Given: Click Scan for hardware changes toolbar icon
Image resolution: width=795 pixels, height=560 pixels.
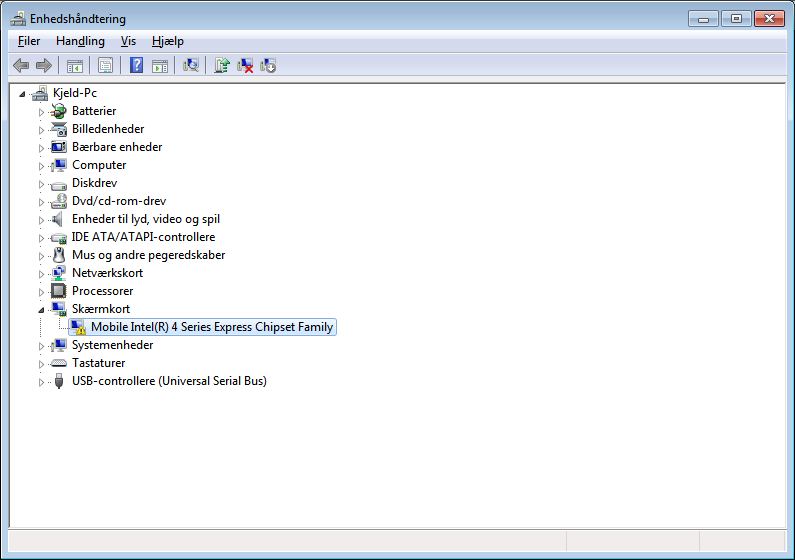Looking at the screenshot, I should click(x=191, y=66).
